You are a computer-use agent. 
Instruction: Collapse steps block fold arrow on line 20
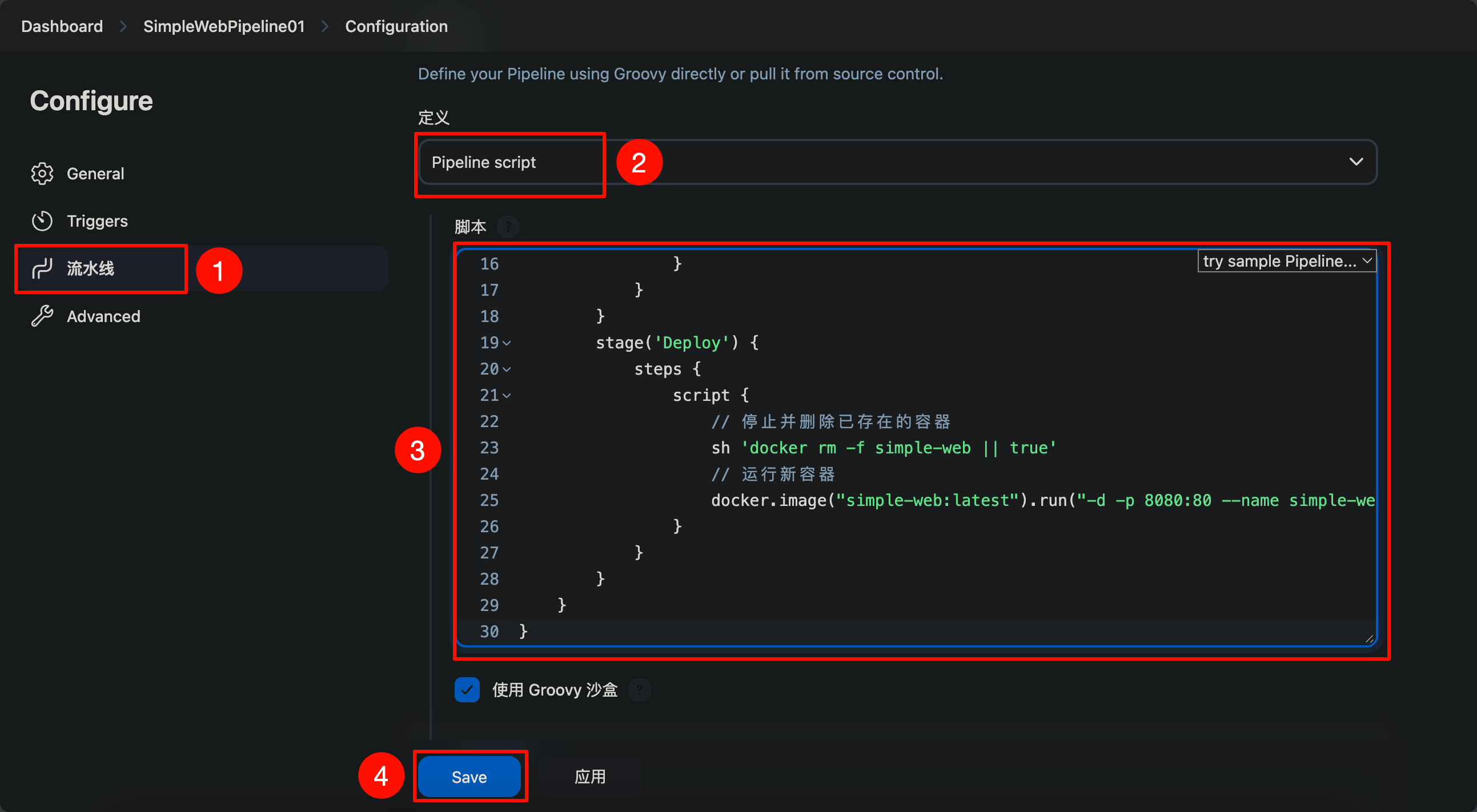coord(507,370)
